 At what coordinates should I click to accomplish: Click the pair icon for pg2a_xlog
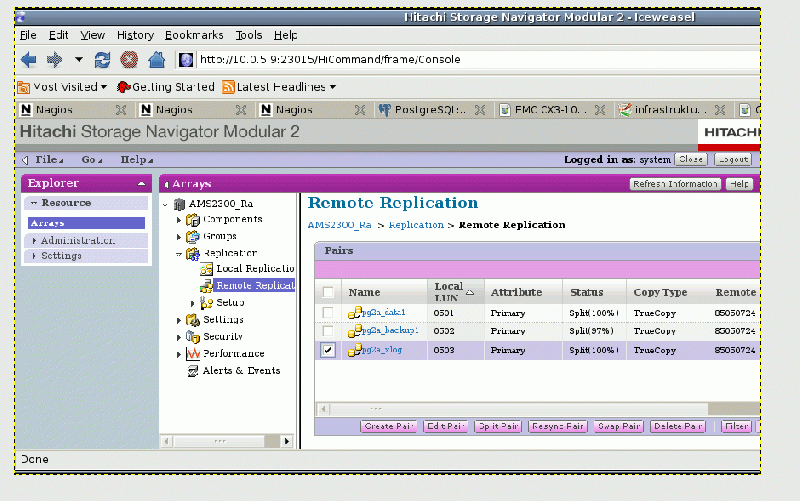[x=355, y=350]
